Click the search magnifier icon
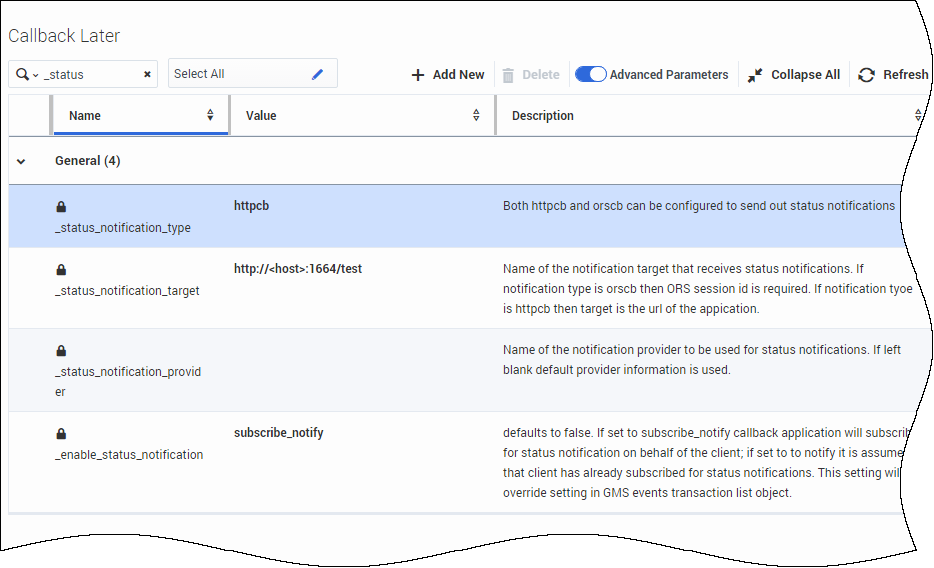Image resolution: width=934 pixels, height=568 pixels. pyautogui.click(x=22, y=74)
